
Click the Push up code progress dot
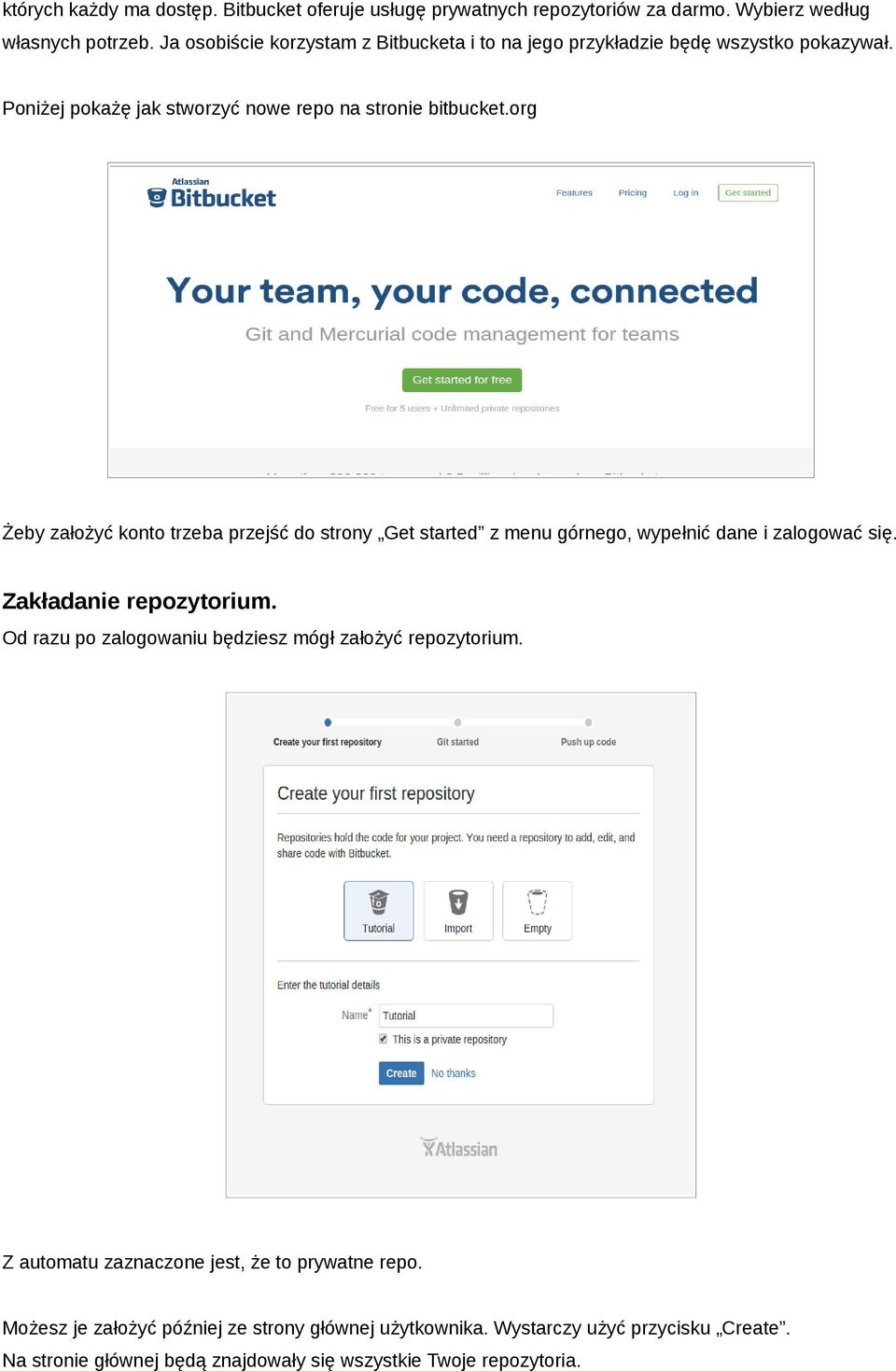point(588,722)
